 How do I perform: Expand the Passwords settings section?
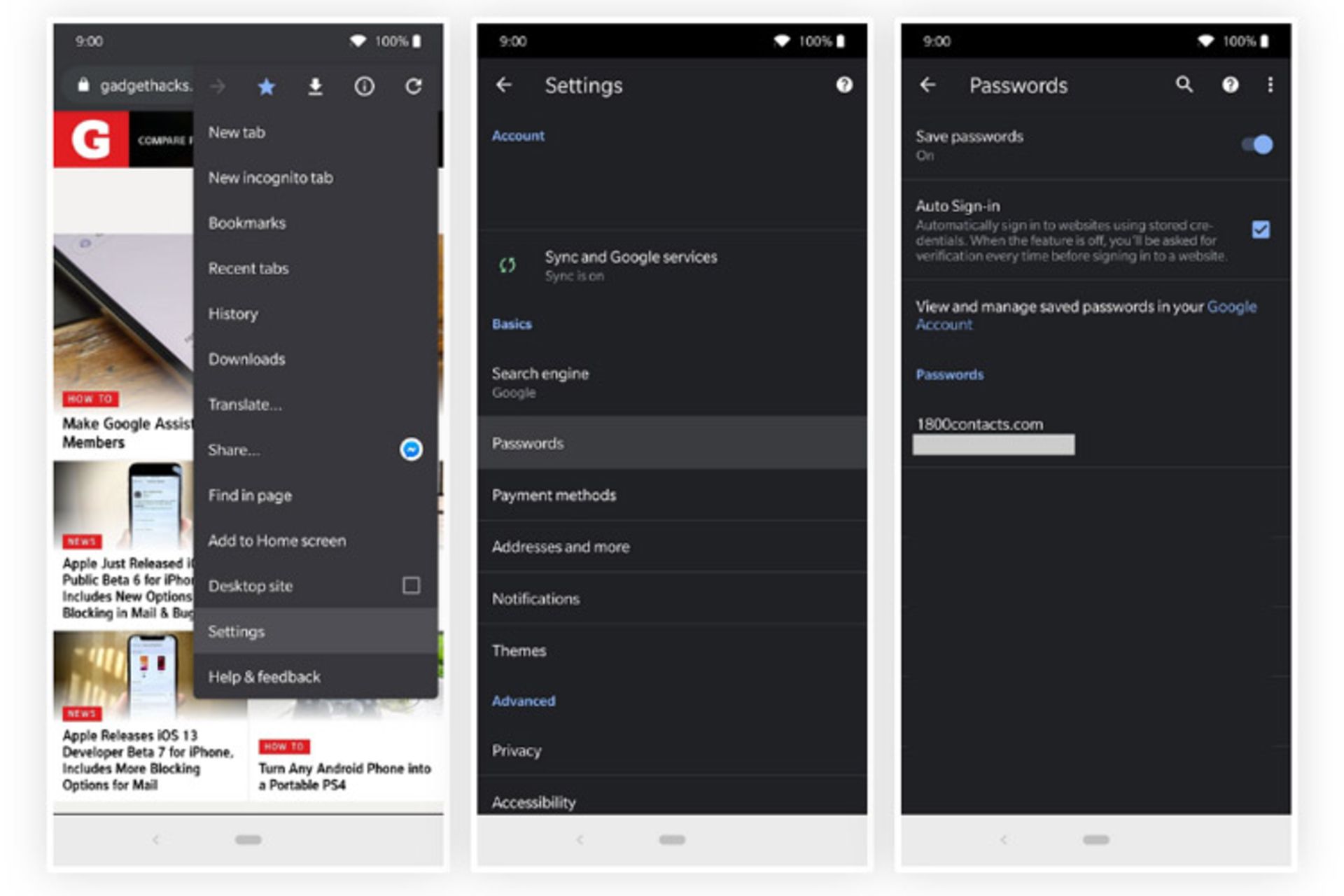pos(673,443)
